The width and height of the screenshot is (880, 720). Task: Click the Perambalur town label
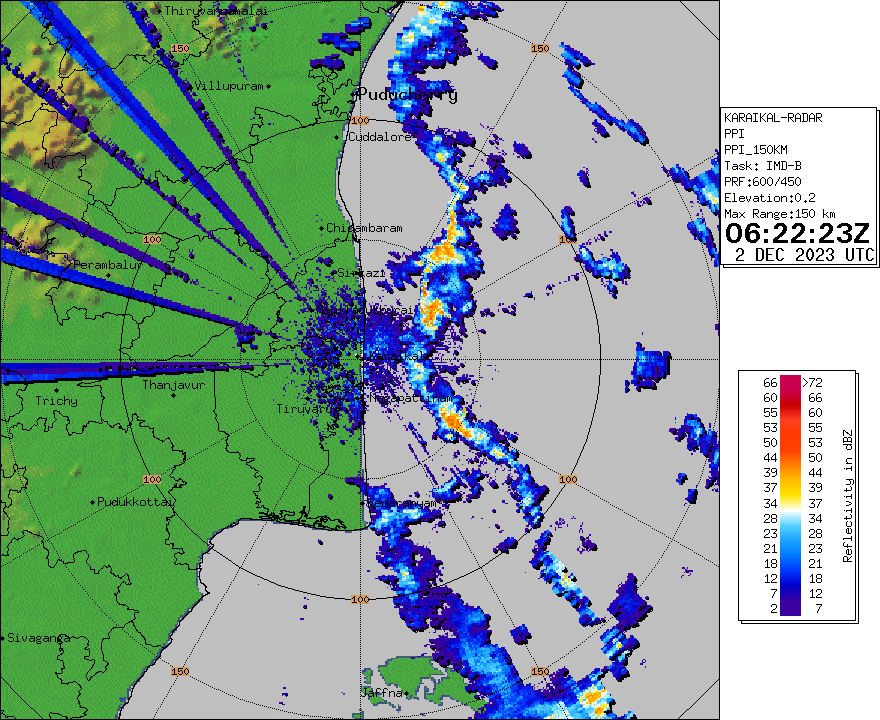107,264
